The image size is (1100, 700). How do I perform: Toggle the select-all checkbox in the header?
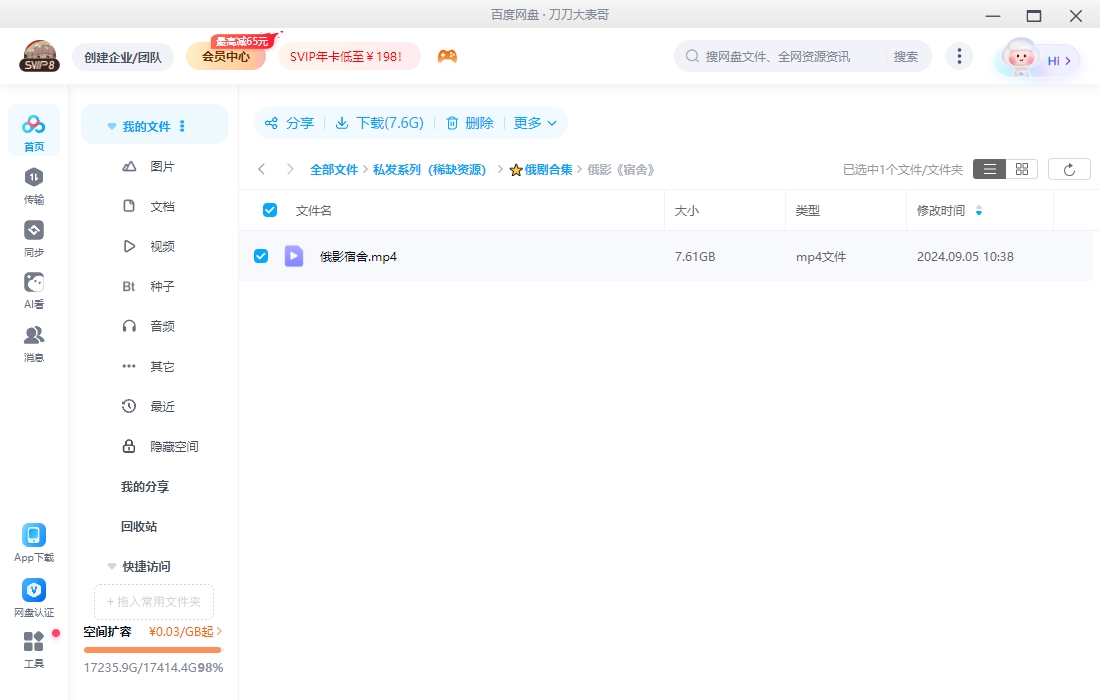pos(269,209)
